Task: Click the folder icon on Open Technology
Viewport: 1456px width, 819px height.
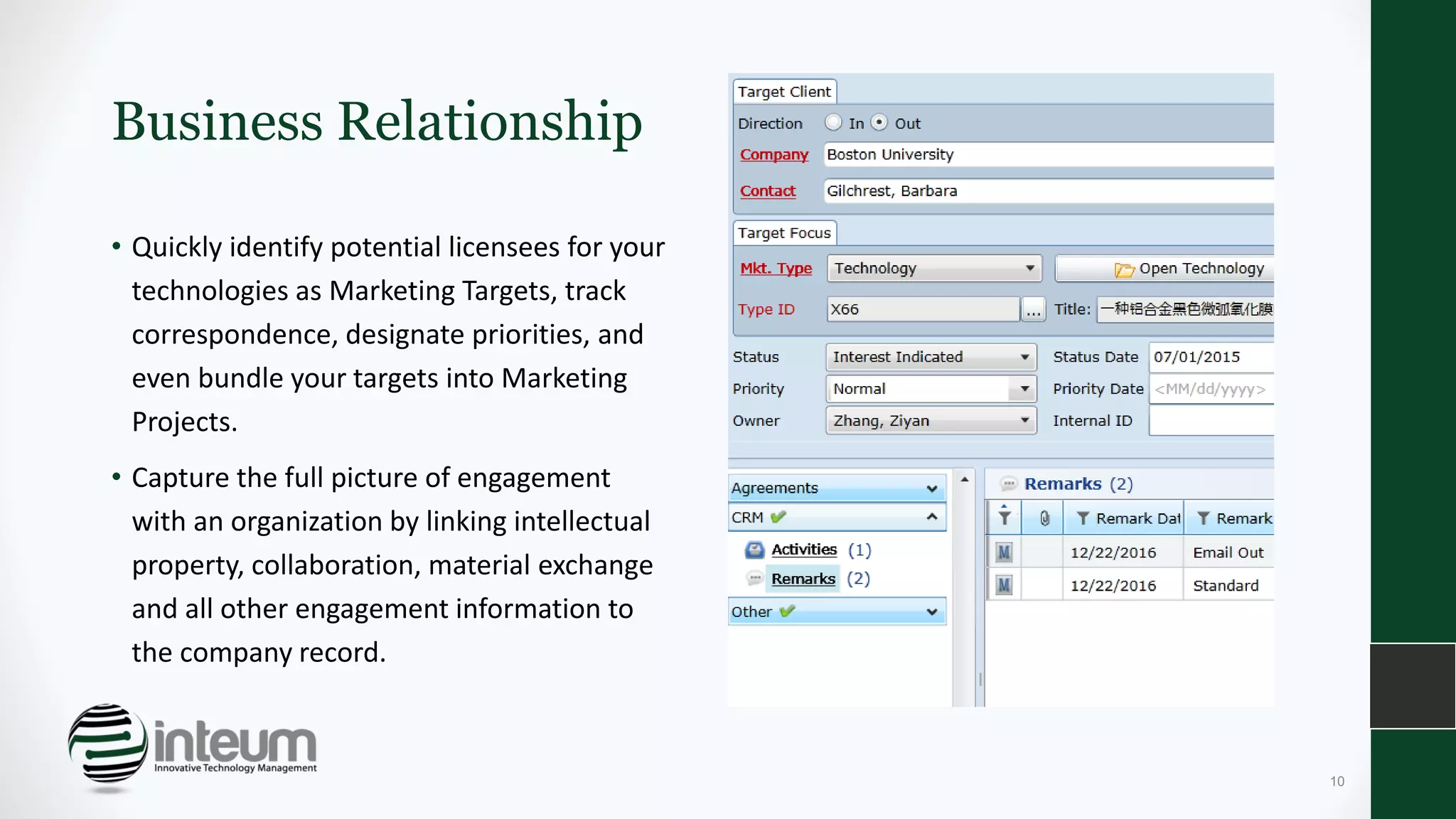Action: click(1124, 269)
